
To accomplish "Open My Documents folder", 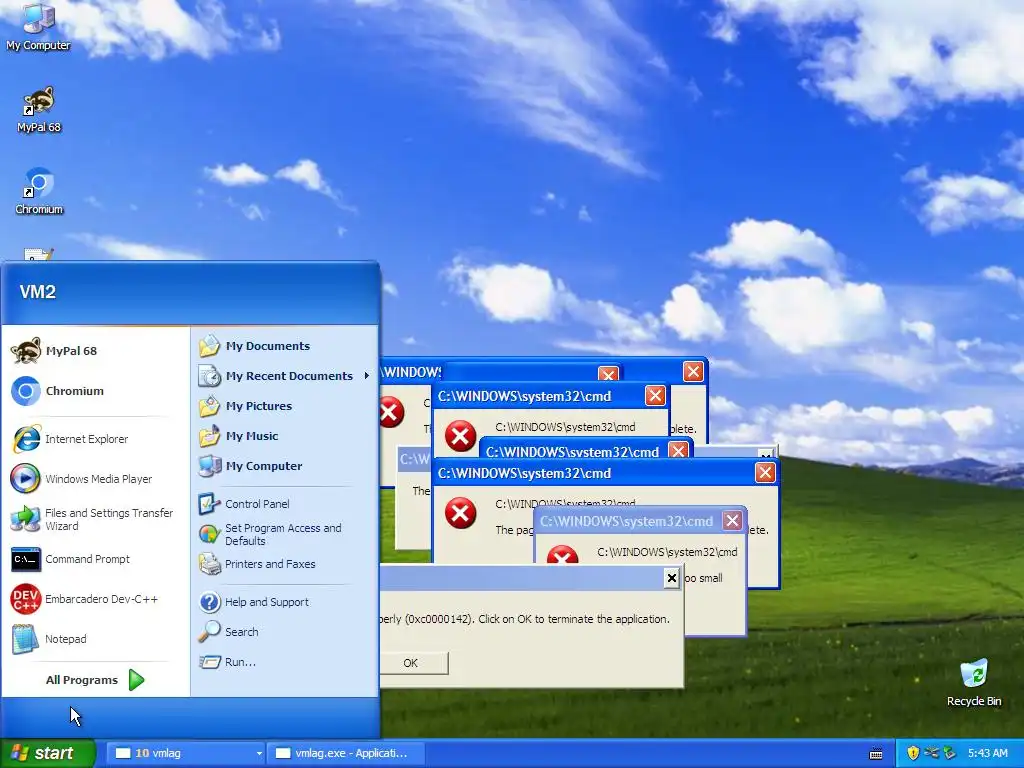I will coord(284,345).
